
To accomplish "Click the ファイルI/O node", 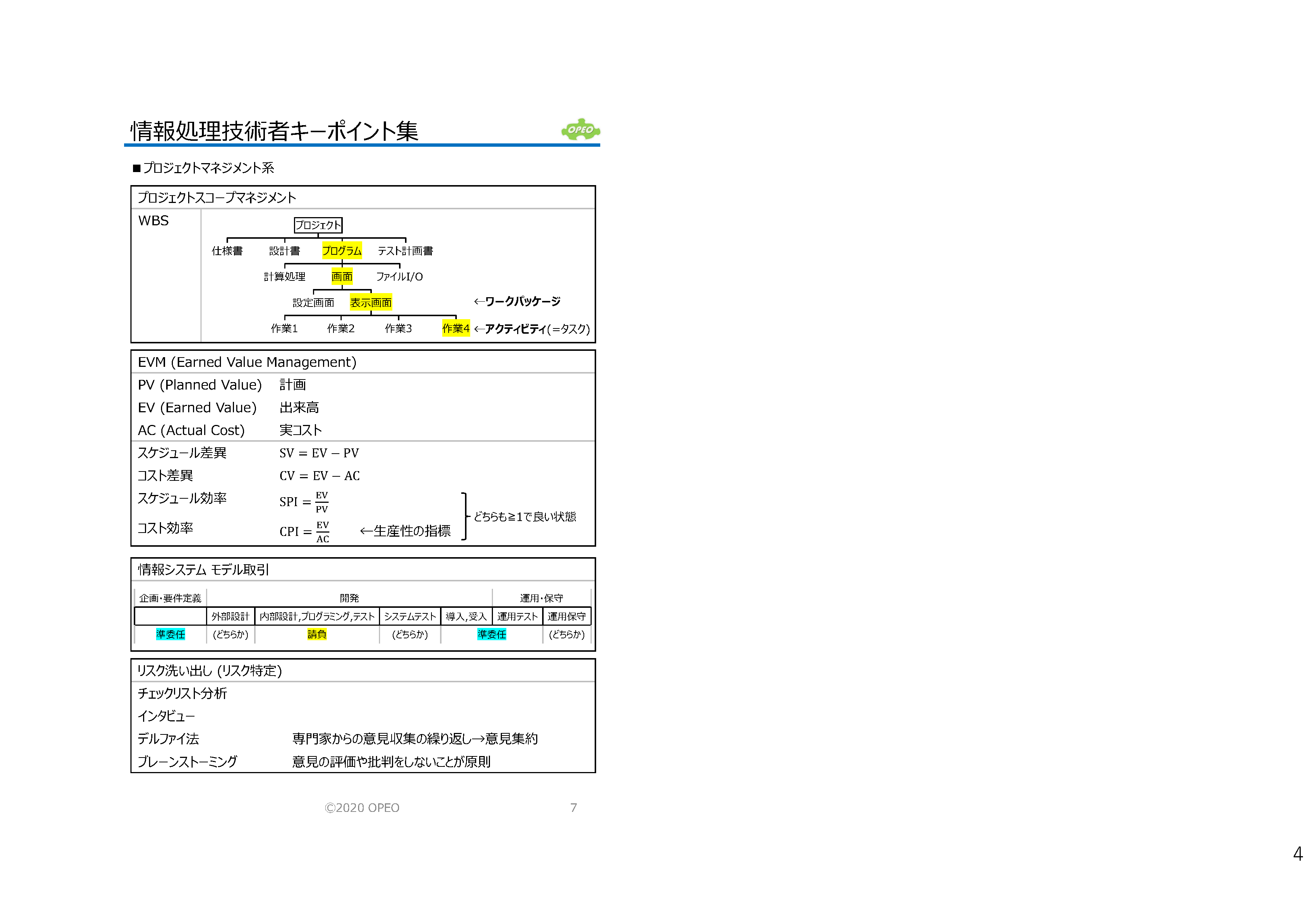I will pyautogui.click(x=399, y=277).
